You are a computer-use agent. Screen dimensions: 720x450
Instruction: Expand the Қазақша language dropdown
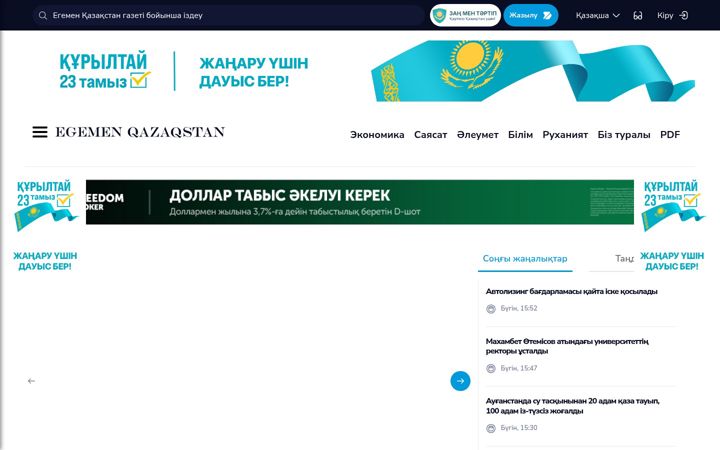click(597, 16)
